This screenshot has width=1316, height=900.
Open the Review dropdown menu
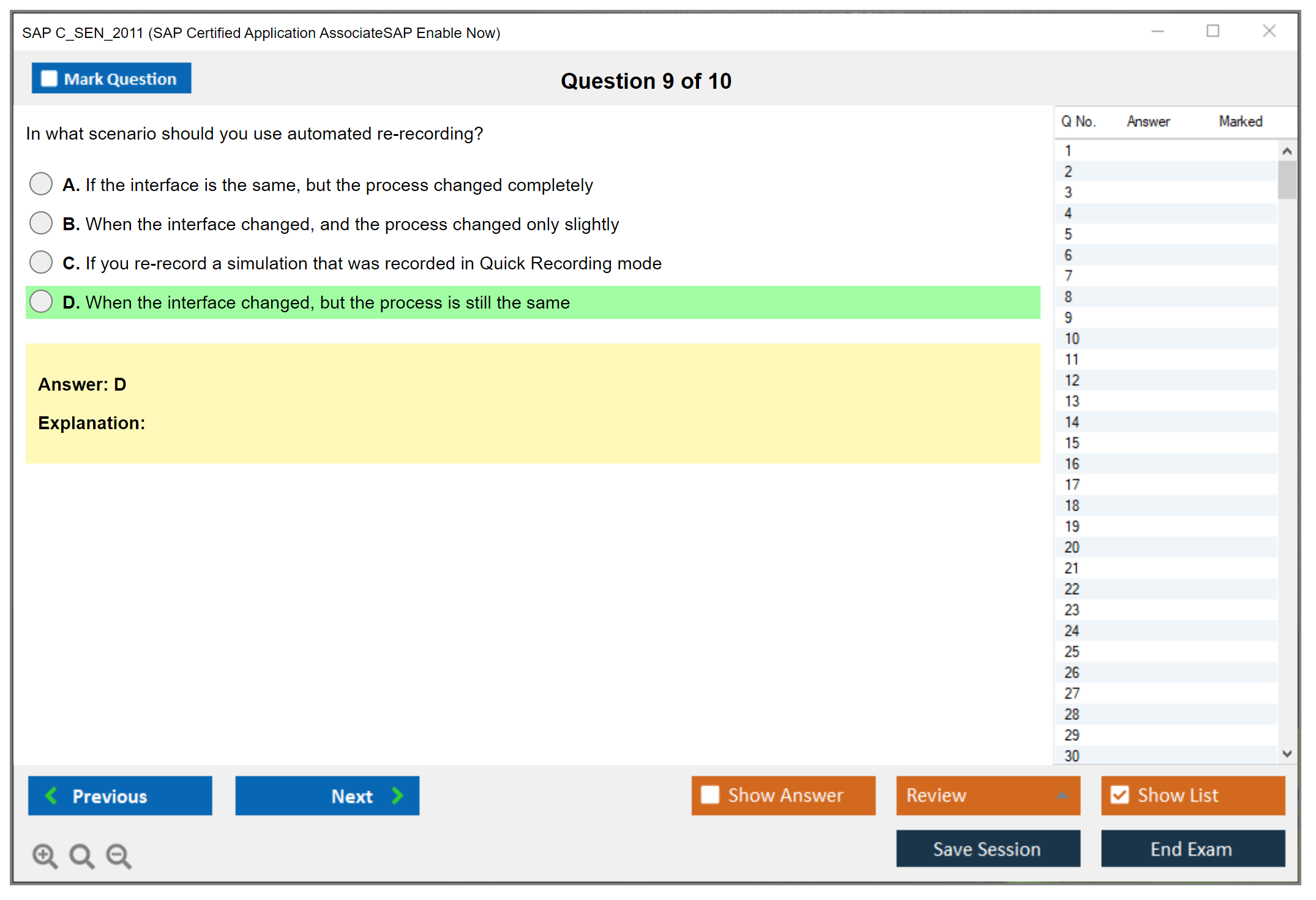[987, 795]
